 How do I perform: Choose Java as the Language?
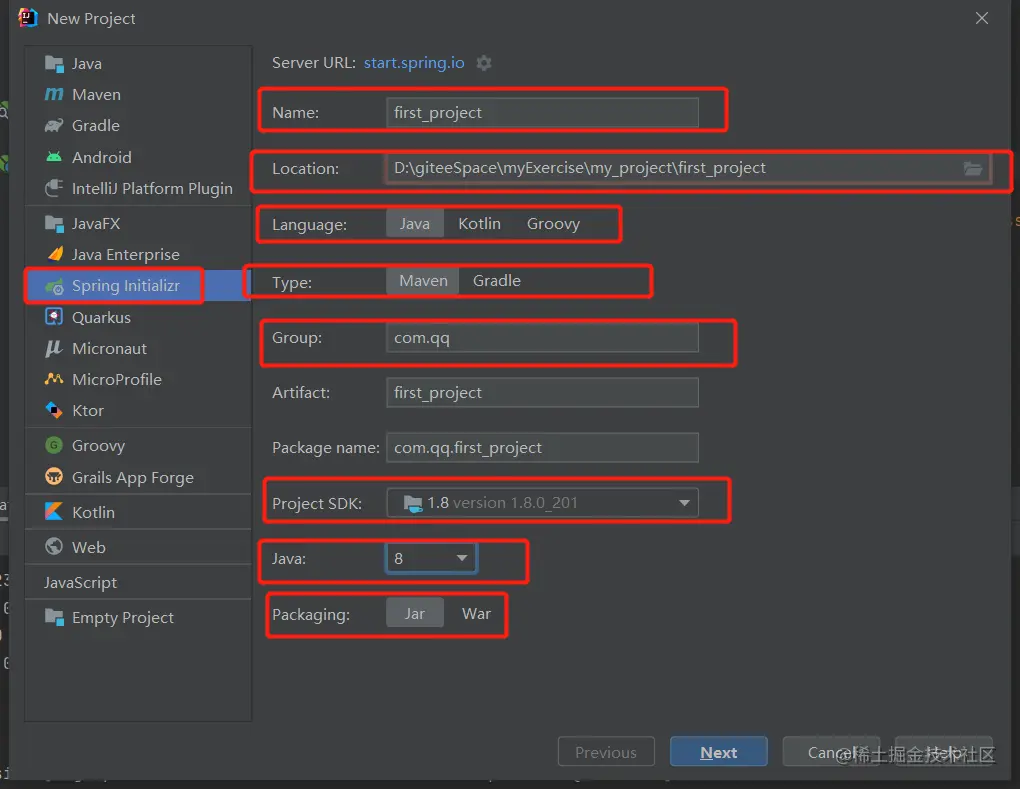414,224
